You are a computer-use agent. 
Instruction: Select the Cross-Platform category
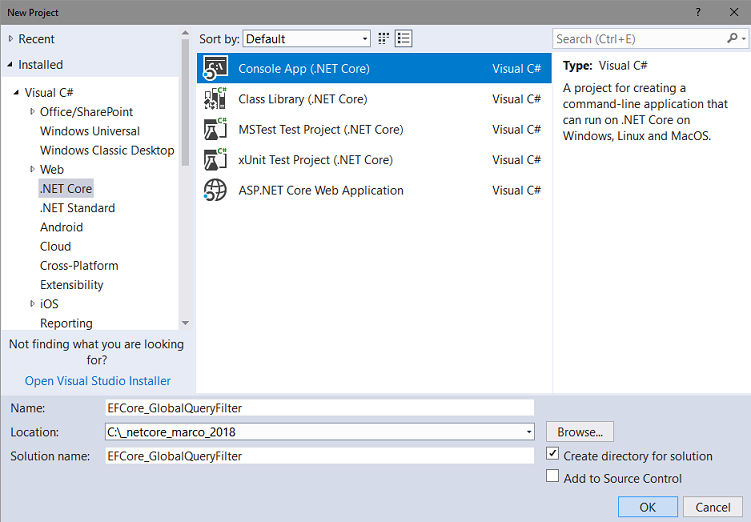click(79, 265)
